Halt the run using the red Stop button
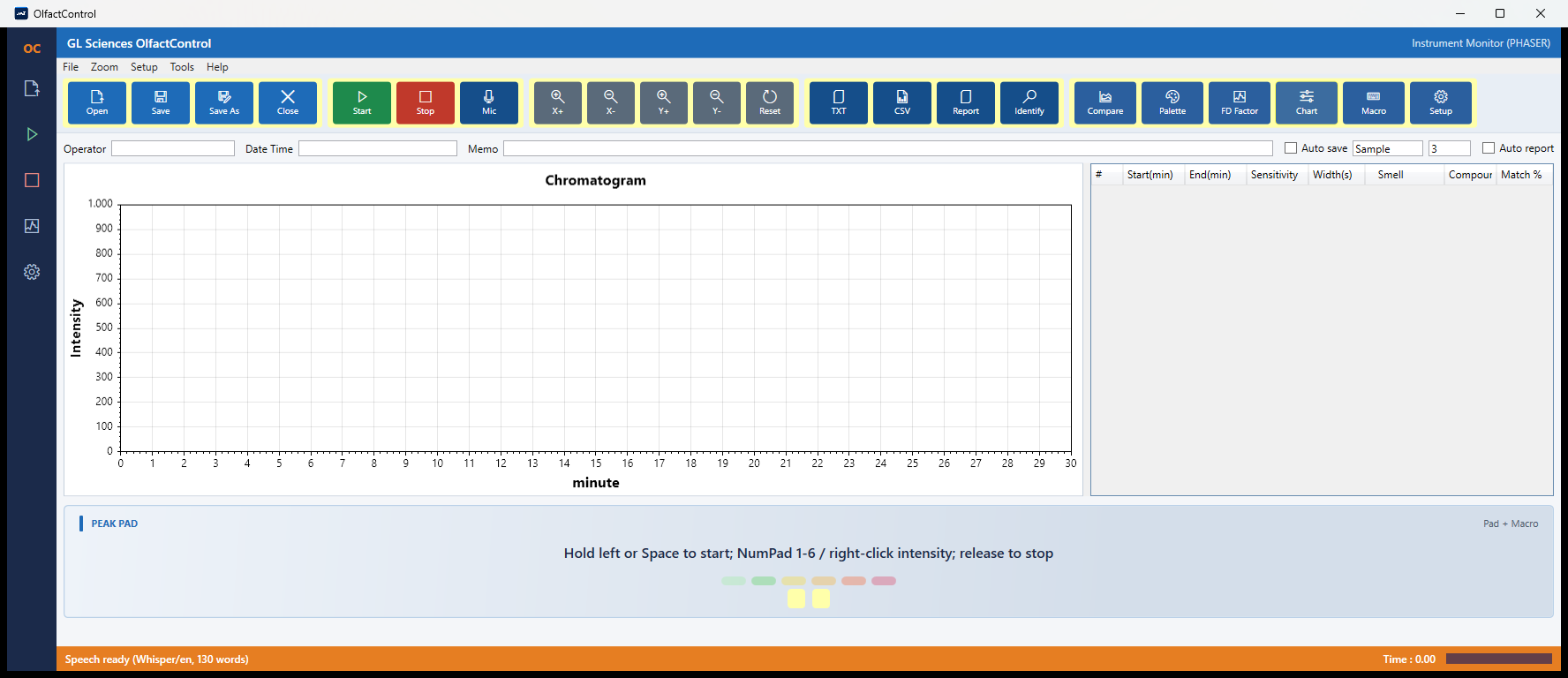Viewport: 1568px width, 678px height. (426, 102)
